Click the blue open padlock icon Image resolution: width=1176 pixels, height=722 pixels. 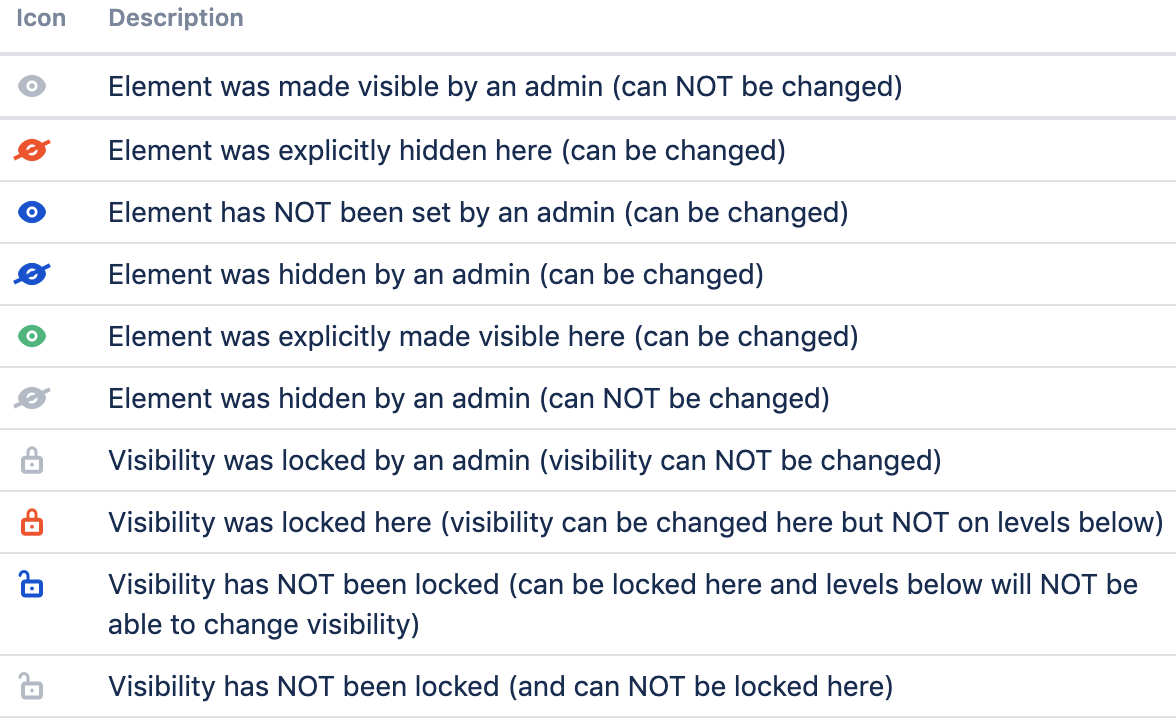pyautogui.click(x=32, y=585)
